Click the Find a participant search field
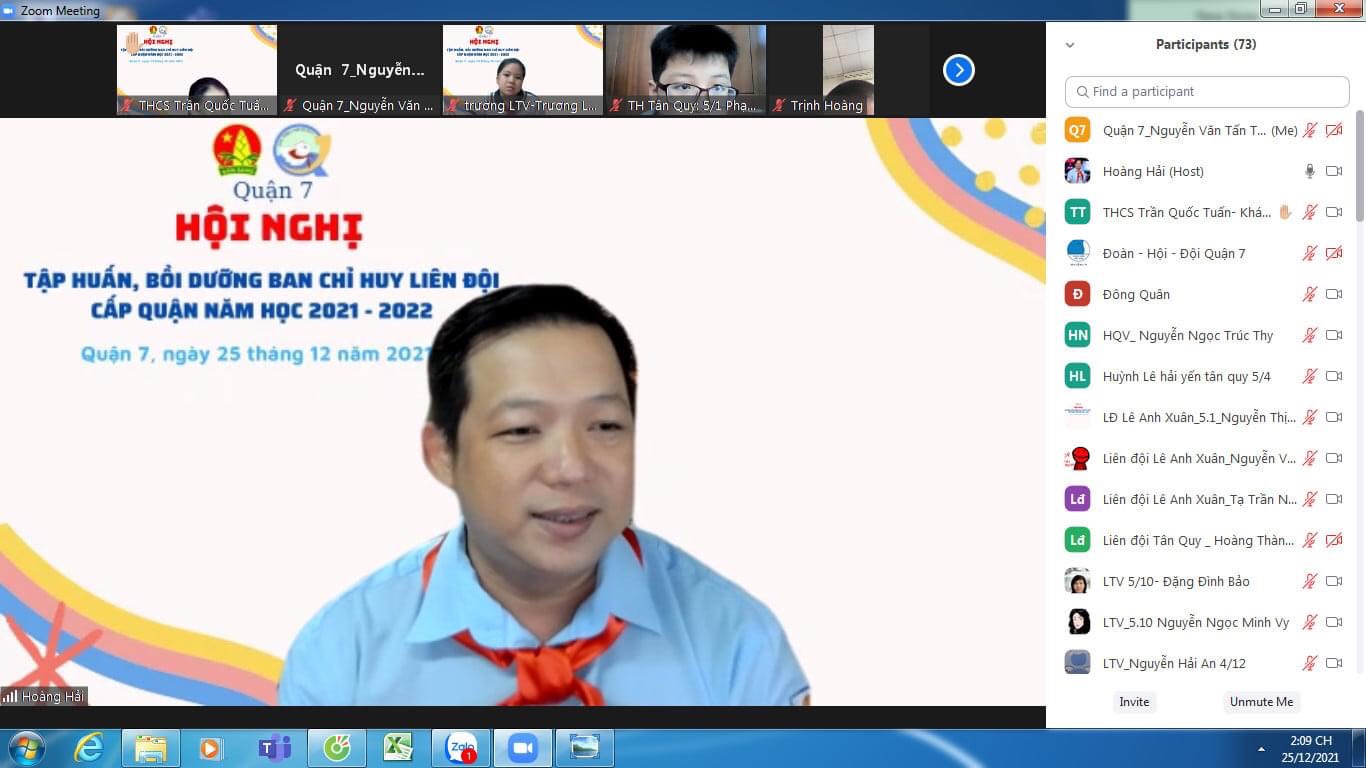 (x=1207, y=91)
